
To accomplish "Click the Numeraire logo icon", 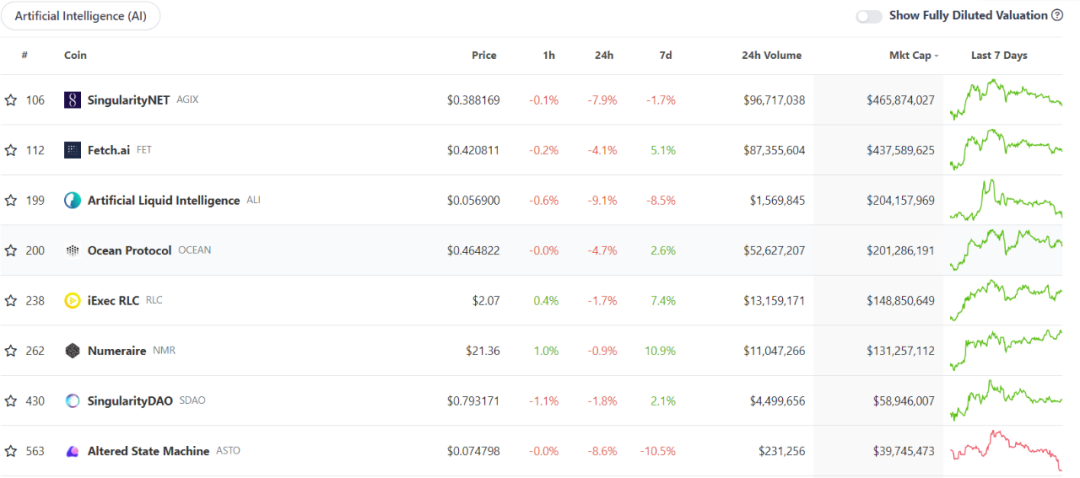I will pos(72,350).
